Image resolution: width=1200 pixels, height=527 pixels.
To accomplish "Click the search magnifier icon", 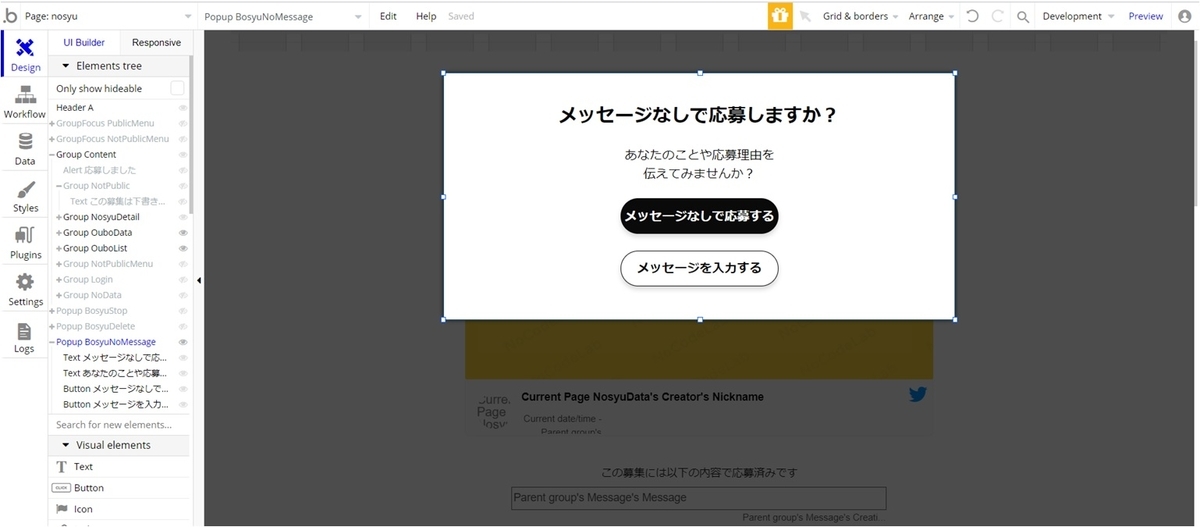I will pyautogui.click(x=1023, y=16).
